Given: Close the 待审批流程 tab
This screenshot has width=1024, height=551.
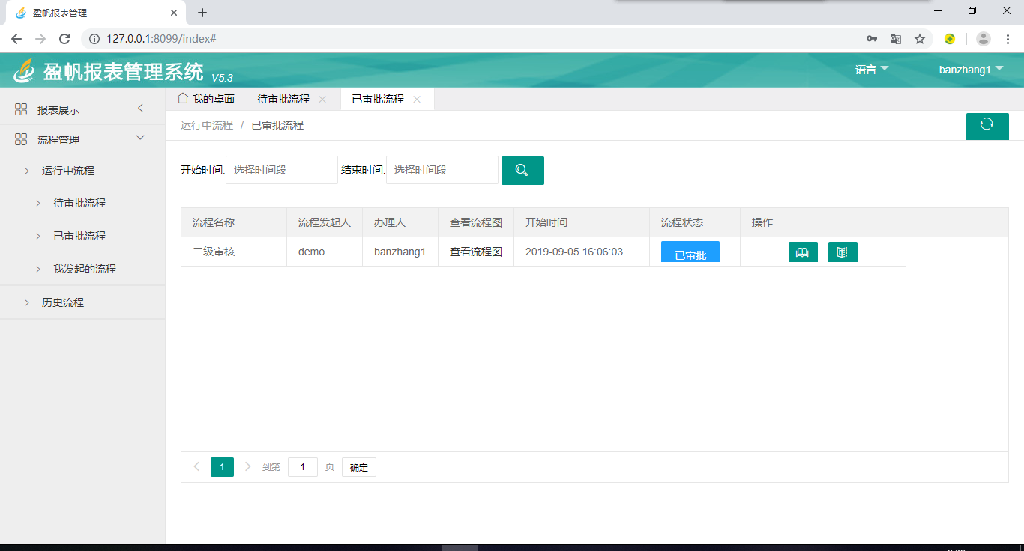Looking at the screenshot, I should click(x=322, y=100).
